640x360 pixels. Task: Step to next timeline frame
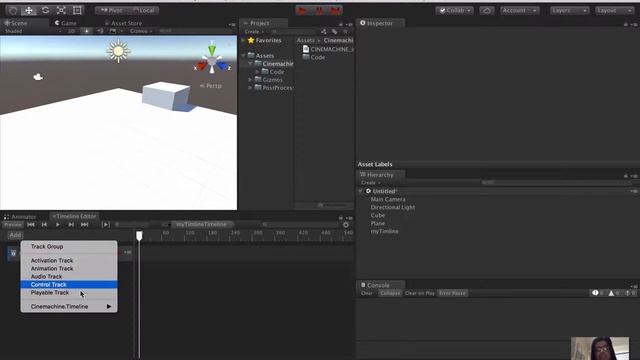coord(71,224)
